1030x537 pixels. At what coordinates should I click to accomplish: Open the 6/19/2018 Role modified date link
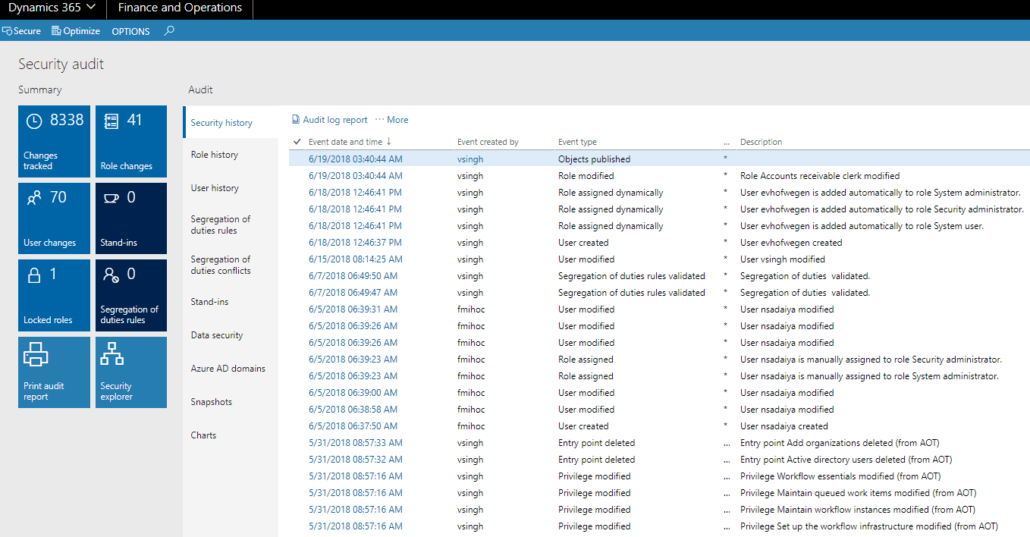coord(355,175)
